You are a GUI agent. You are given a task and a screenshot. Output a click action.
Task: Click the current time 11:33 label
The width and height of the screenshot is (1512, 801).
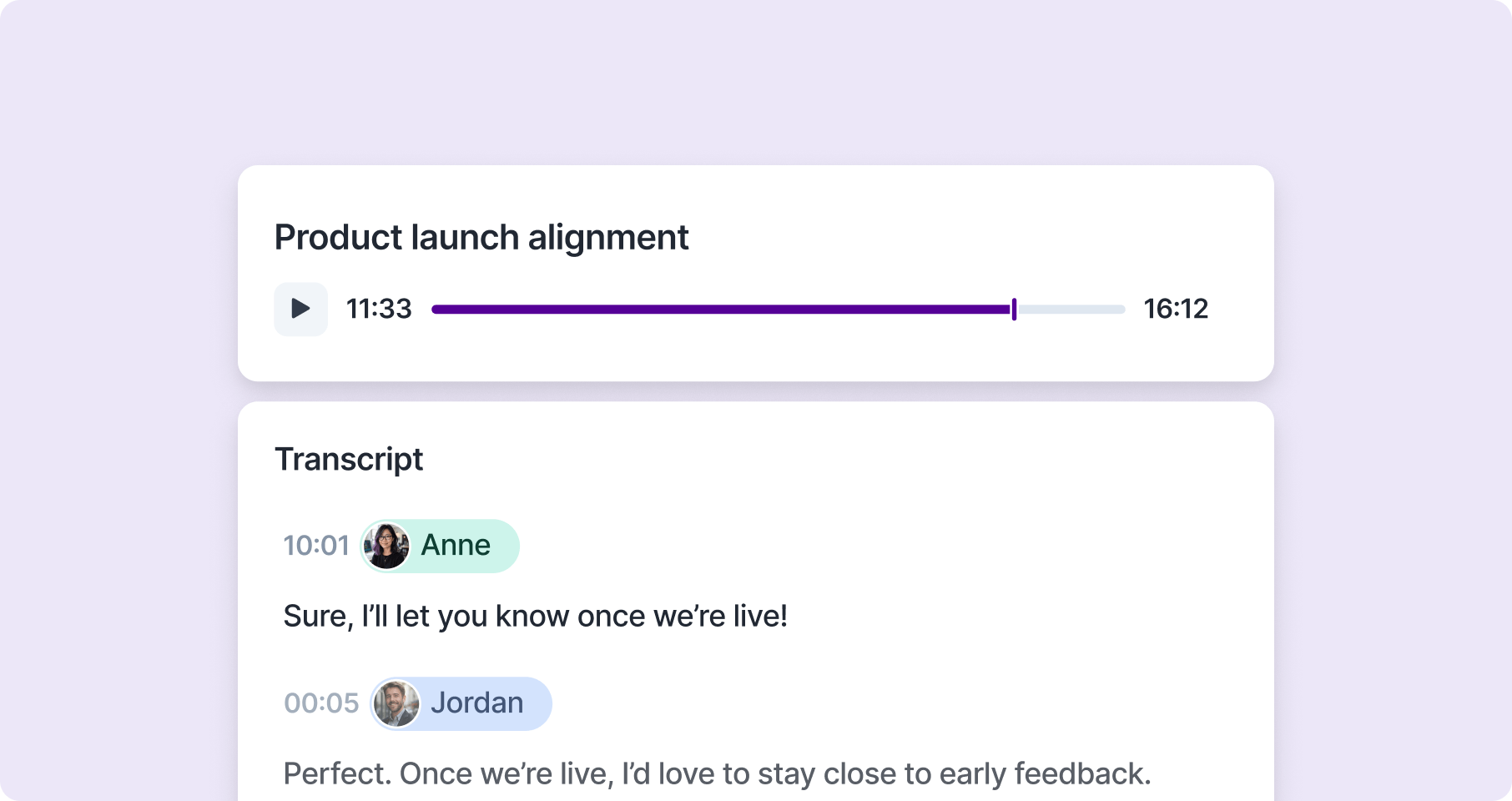(379, 309)
